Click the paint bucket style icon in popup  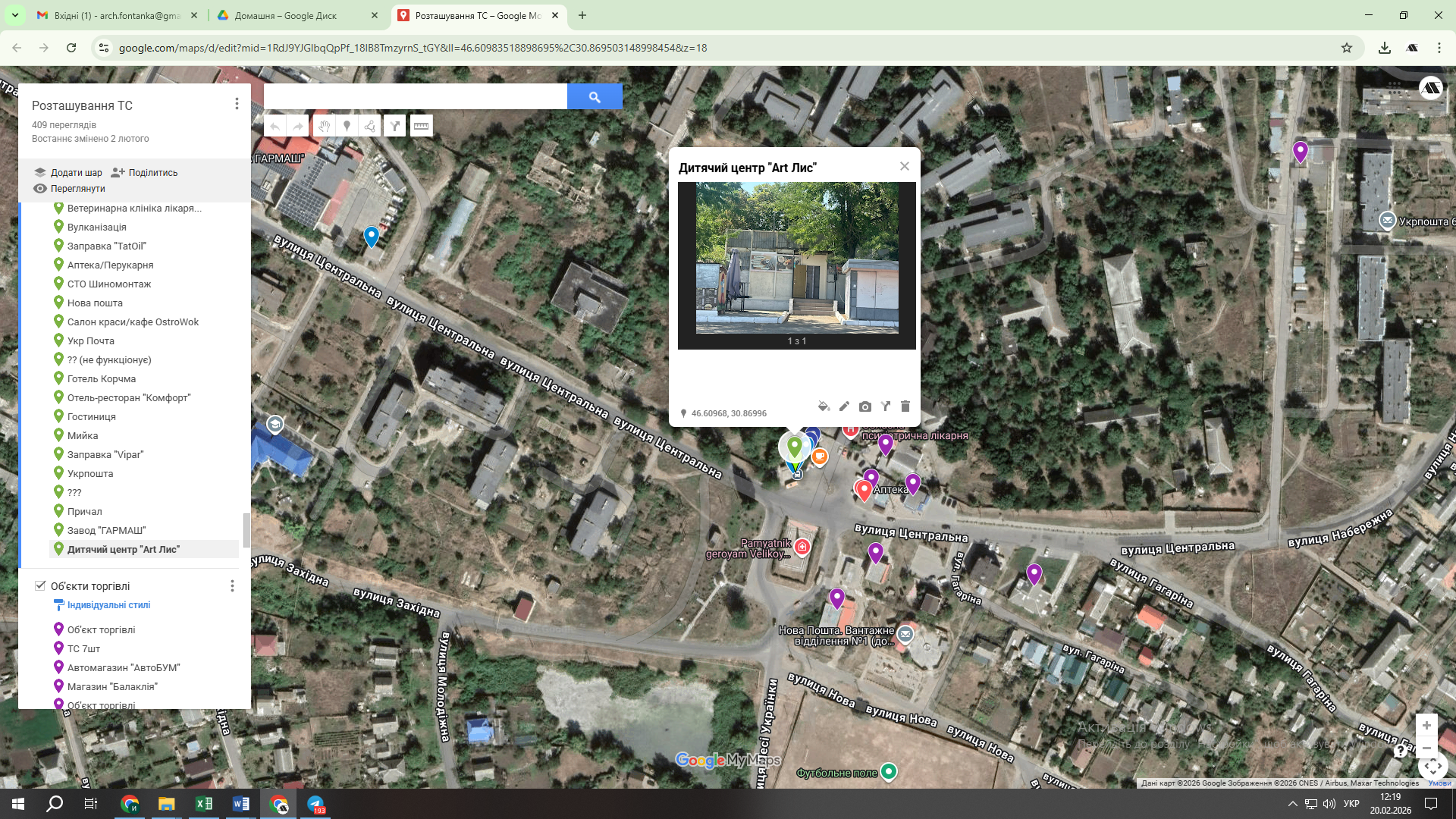tap(824, 406)
